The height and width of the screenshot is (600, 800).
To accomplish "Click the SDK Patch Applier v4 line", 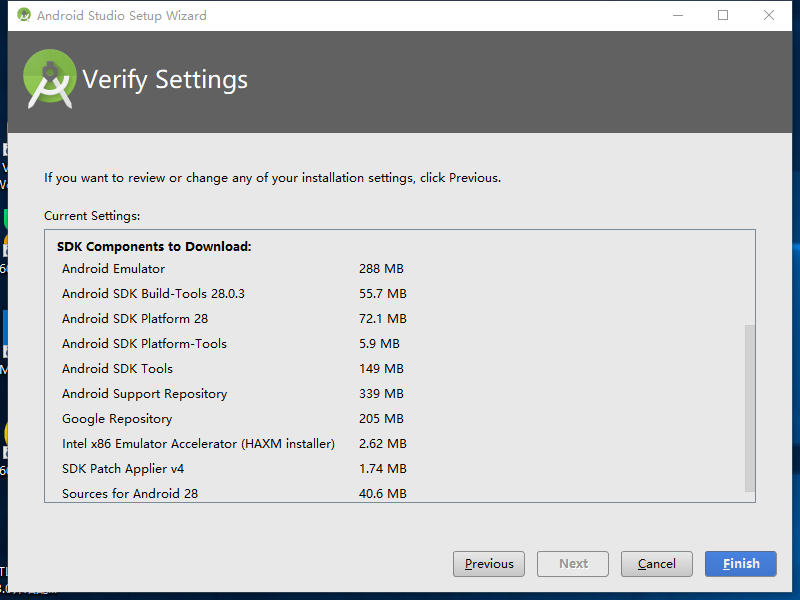I will 123,469.
